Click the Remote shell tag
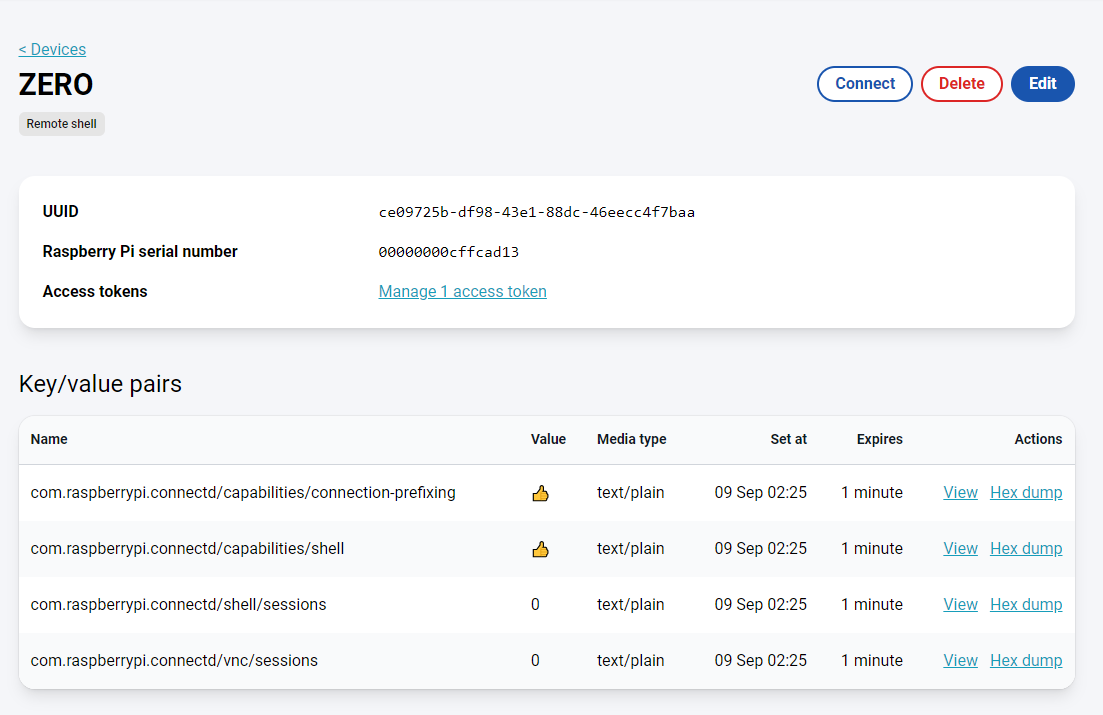The height and width of the screenshot is (715, 1103). [62, 124]
